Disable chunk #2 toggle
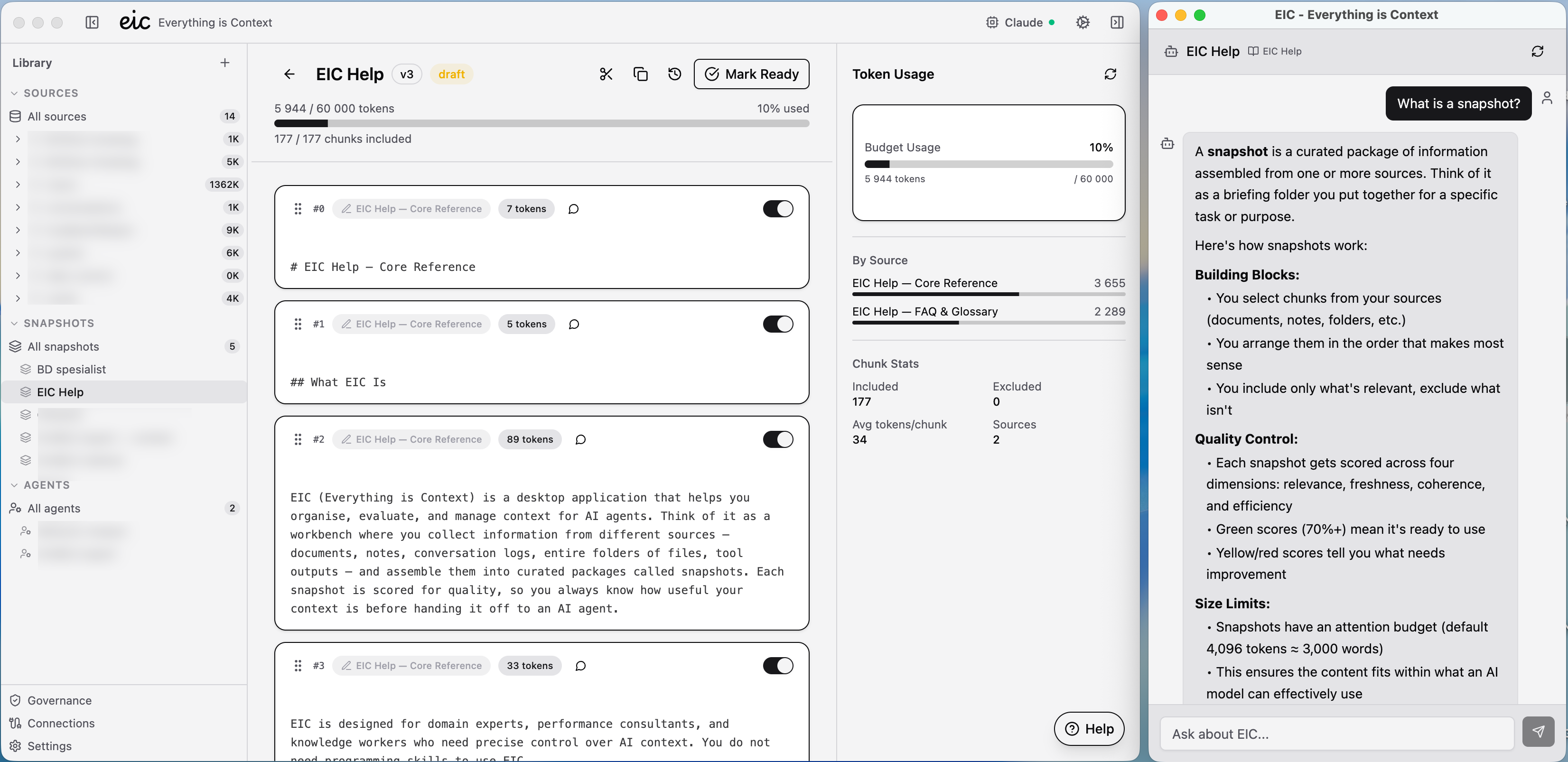The height and width of the screenshot is (762, 1568). tap(778, 439)
